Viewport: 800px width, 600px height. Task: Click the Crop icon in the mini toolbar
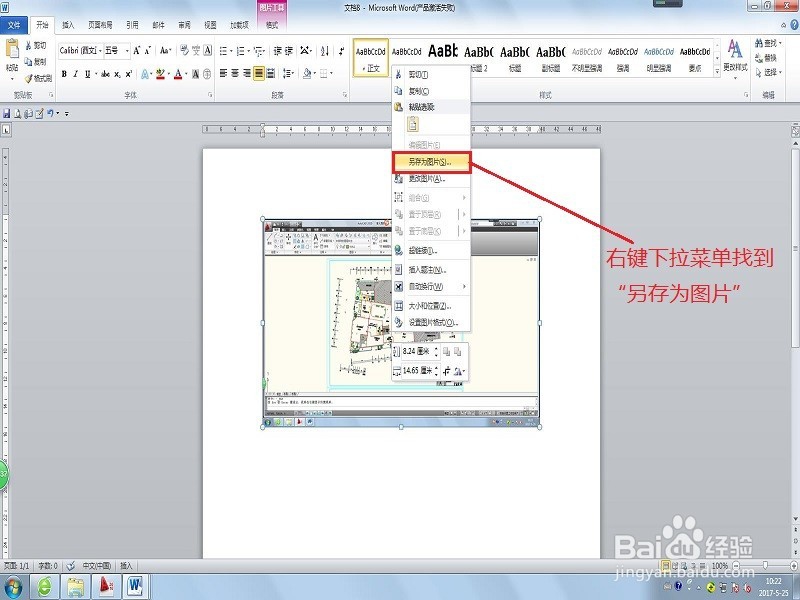tap(446, 371)
